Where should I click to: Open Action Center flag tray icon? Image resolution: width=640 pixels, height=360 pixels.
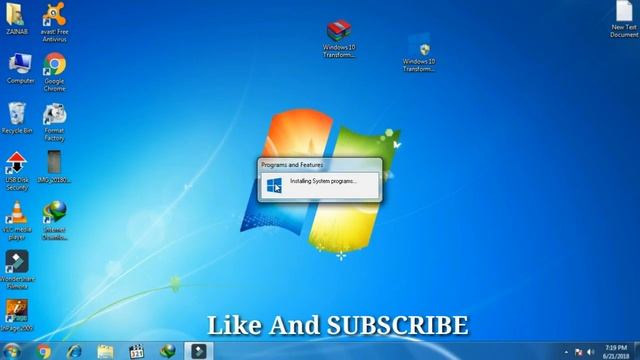[x=579, y=352]
